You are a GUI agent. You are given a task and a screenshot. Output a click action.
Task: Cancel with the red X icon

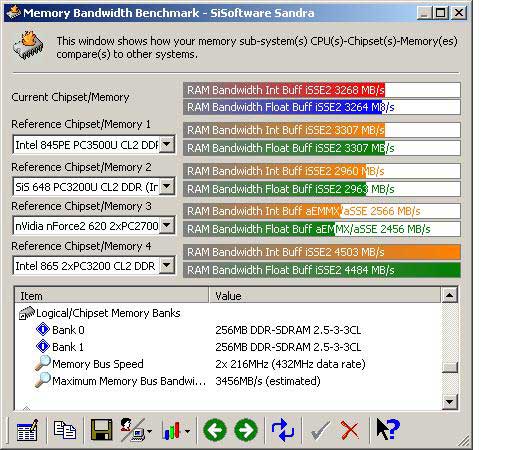350,430
